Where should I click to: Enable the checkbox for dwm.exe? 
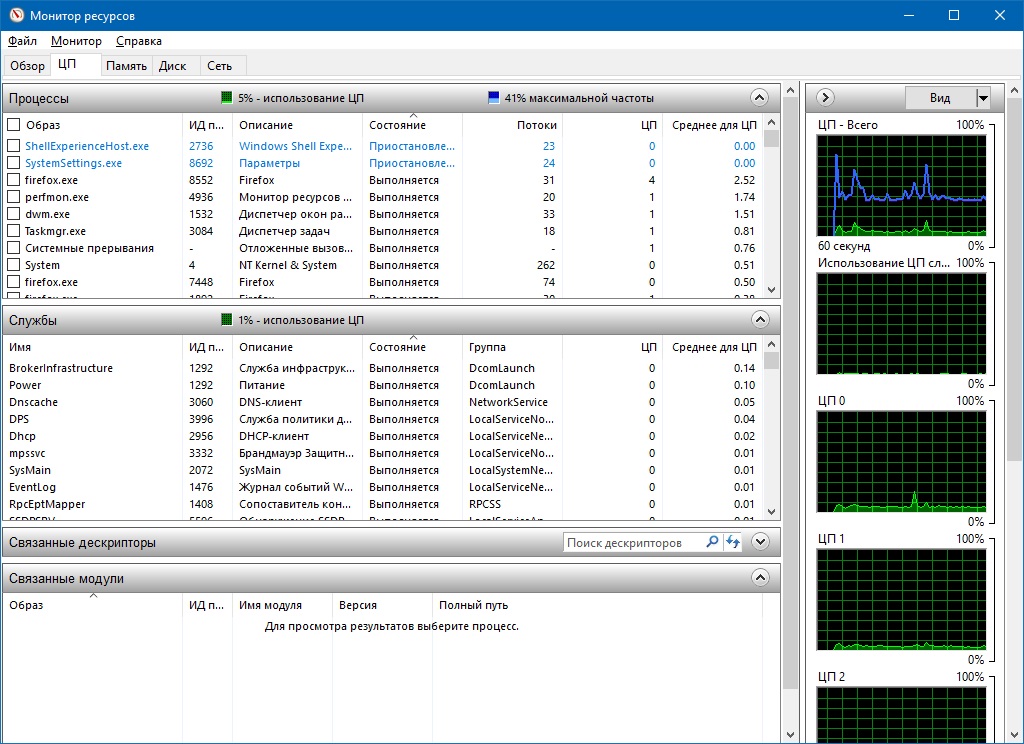14,214
